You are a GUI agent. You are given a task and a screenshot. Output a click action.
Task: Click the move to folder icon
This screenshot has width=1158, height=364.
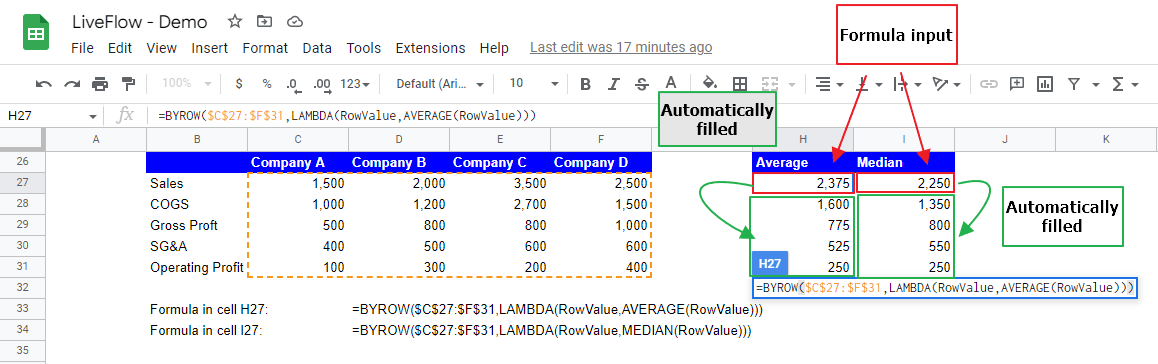264,21
